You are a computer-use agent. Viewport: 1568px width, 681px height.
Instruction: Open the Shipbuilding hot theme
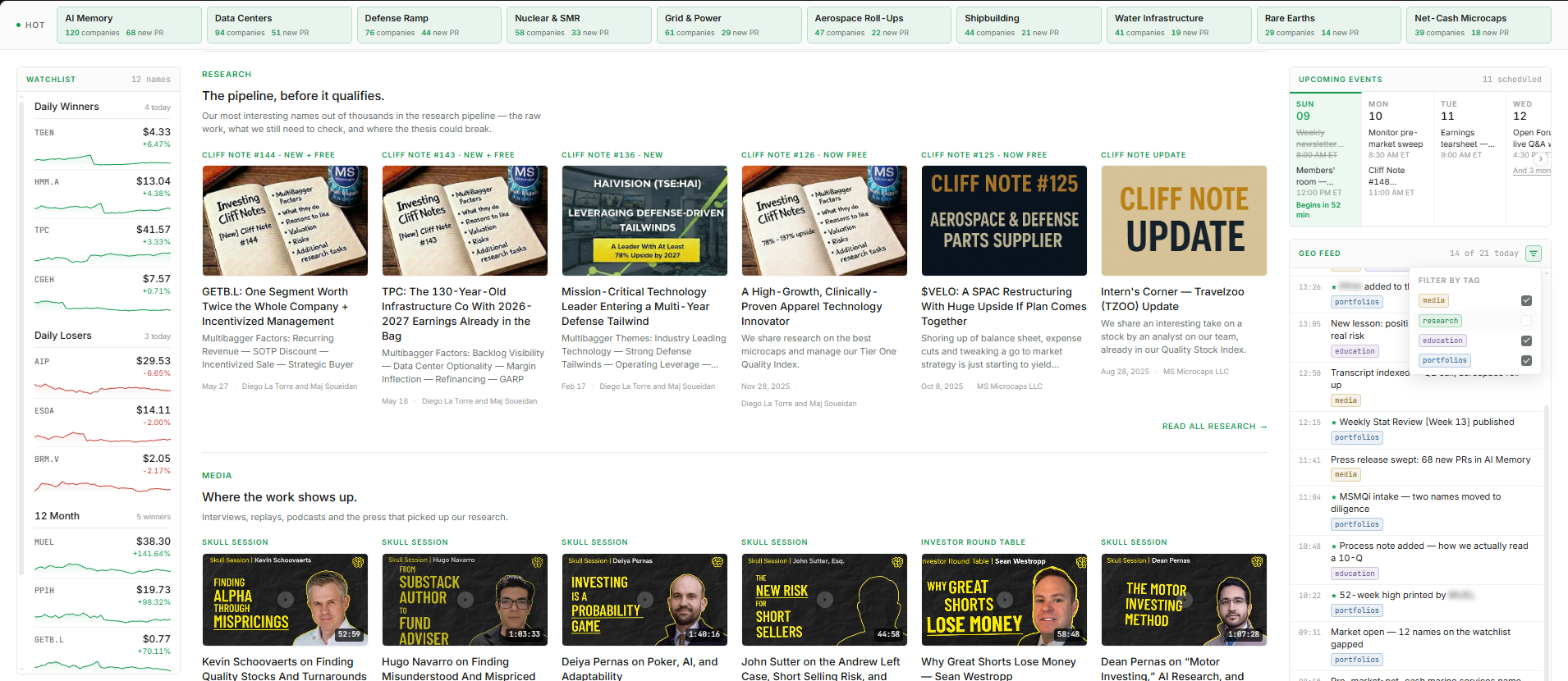point(1029,25)
